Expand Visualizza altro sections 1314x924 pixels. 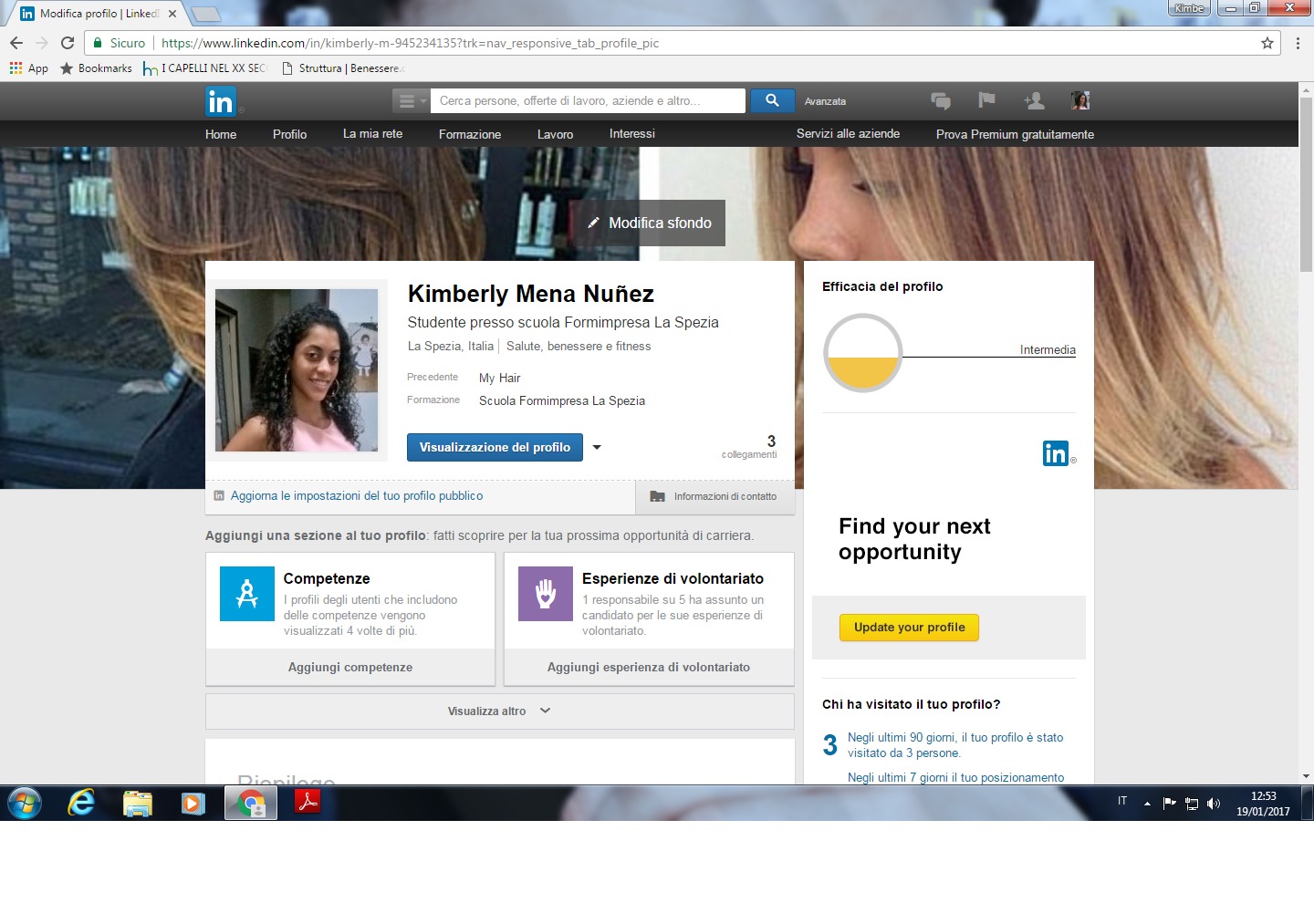500,711
